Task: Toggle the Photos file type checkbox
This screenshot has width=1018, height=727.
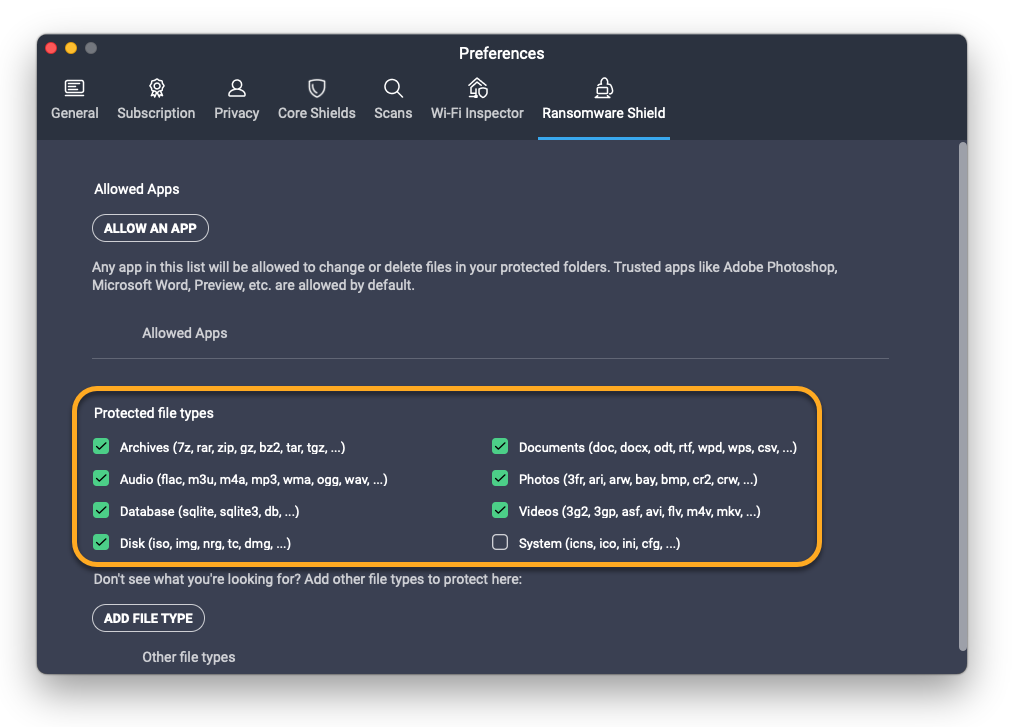Action: [x=500, y=479]
